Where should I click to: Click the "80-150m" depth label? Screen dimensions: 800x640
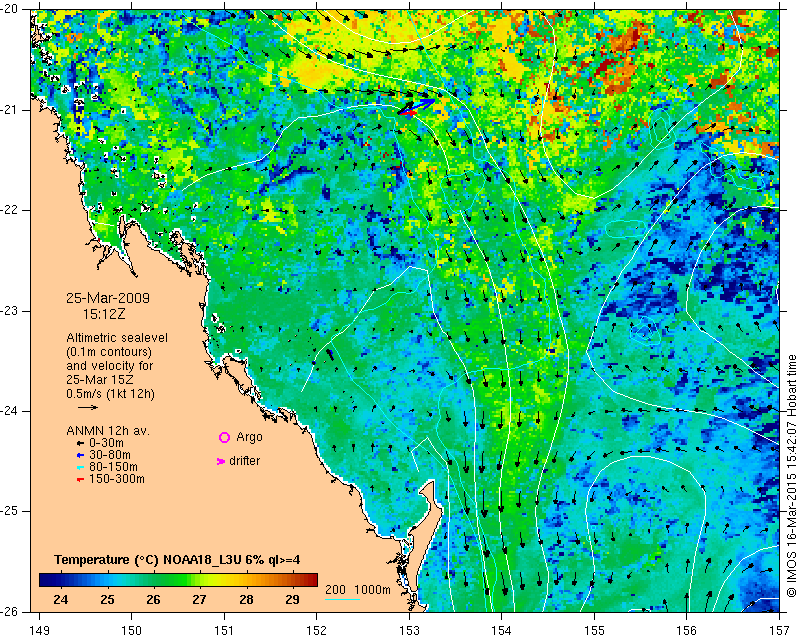(x=113, y=467)
